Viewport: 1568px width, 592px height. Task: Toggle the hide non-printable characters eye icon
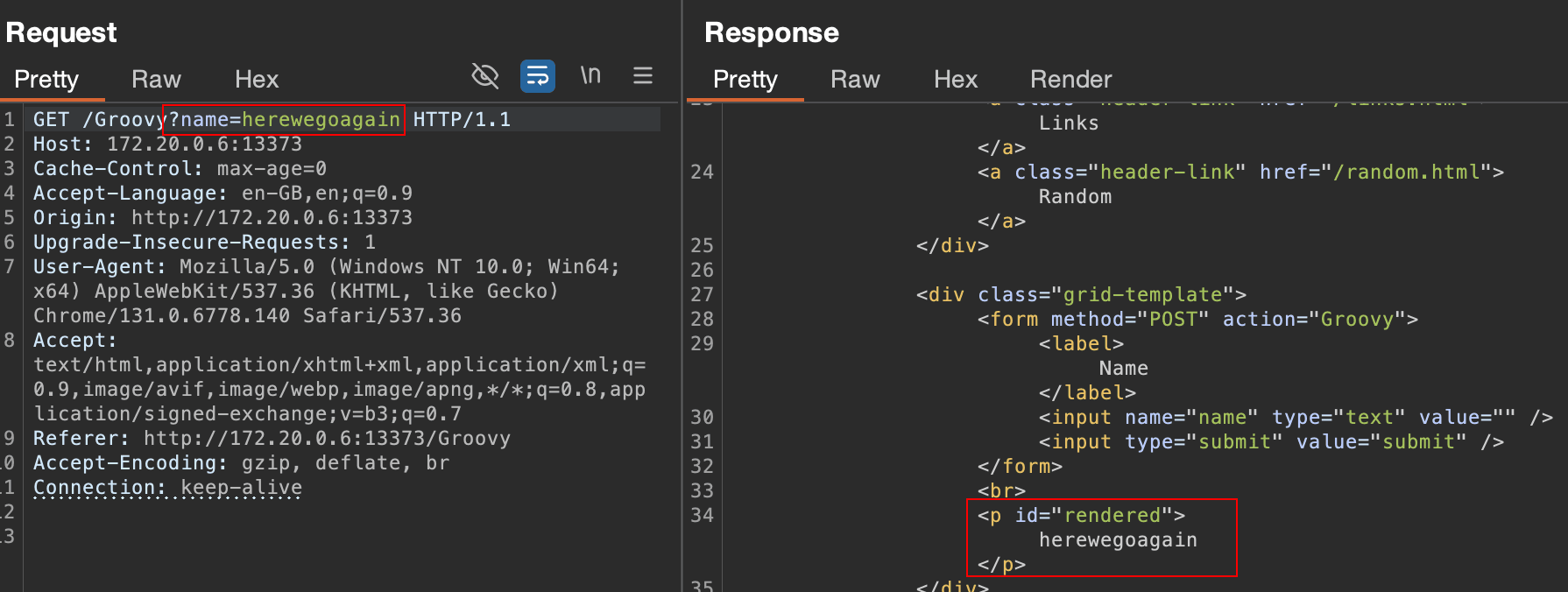pyautogui.click(x=484, y=76)
